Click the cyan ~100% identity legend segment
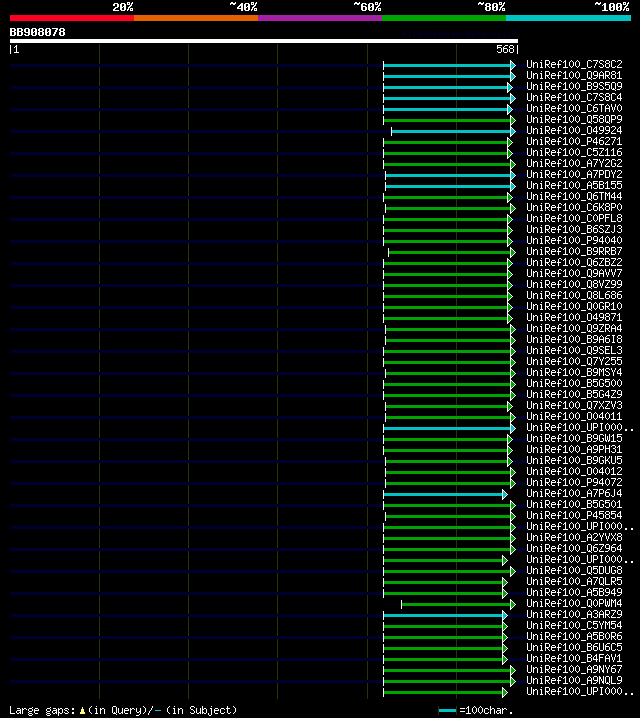 [569, 18]
